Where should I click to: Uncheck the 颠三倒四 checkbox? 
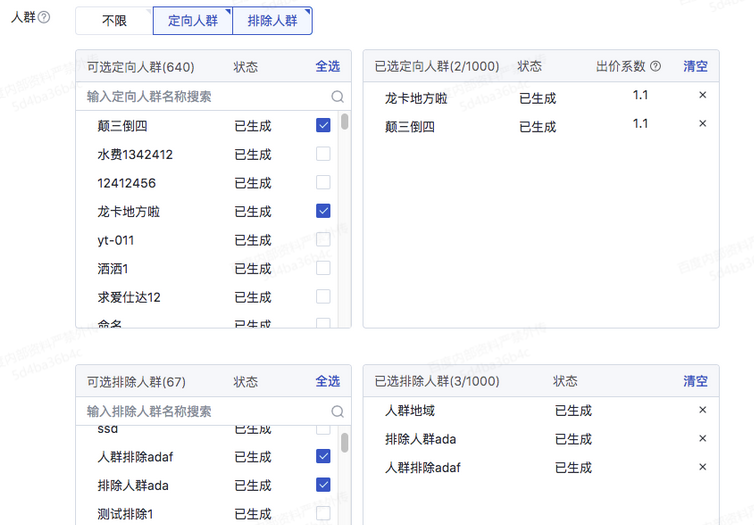coord(323,125)
